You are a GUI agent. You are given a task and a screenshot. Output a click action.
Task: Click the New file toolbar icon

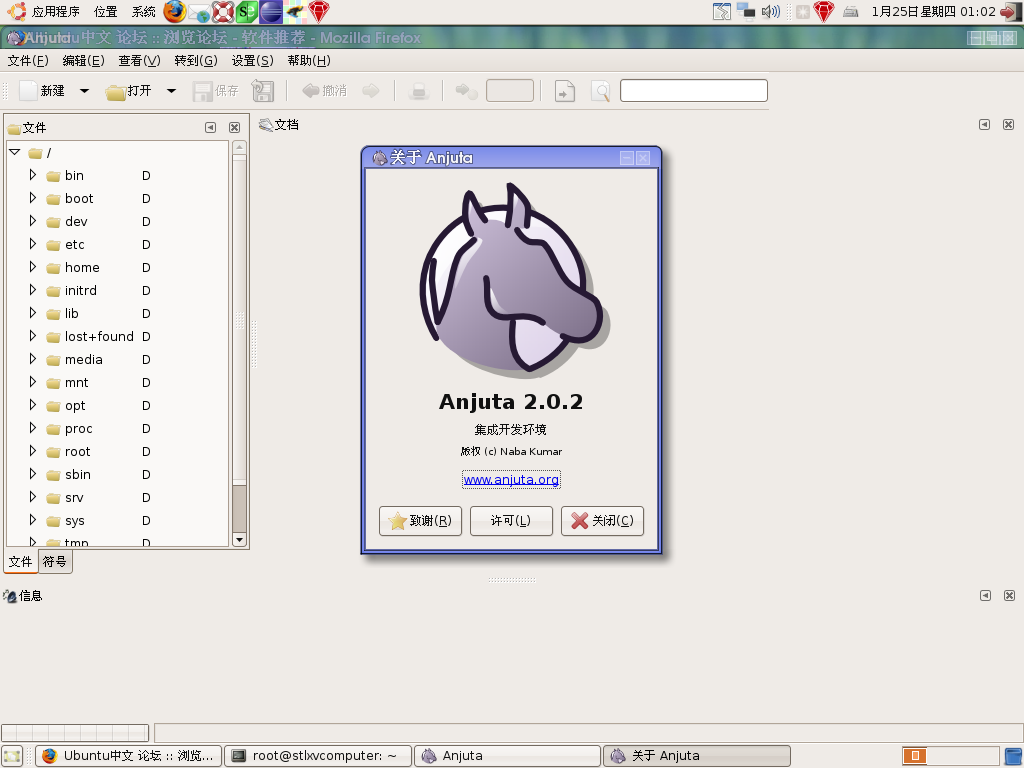pos(29,90)
